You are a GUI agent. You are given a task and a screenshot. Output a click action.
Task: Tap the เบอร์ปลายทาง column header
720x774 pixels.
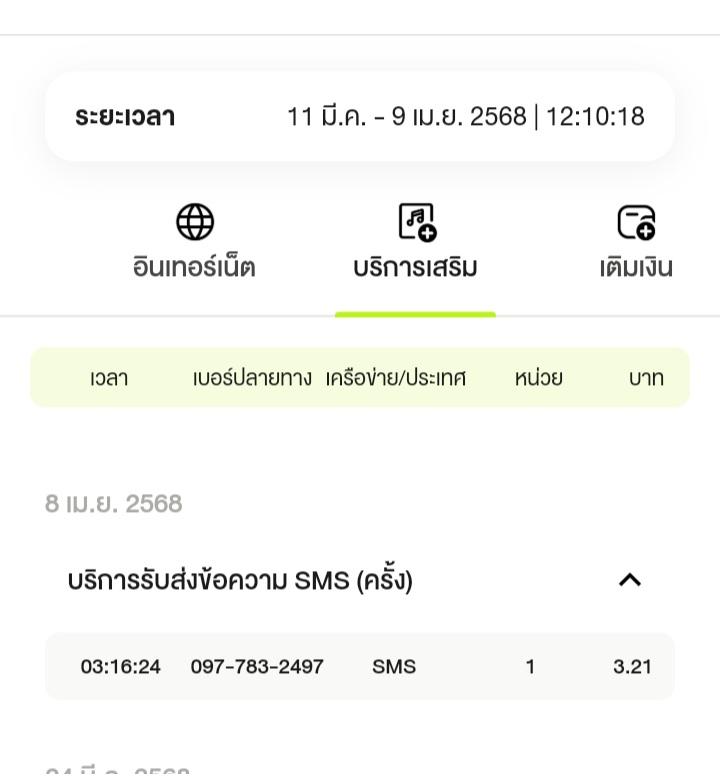pos(252,378)
